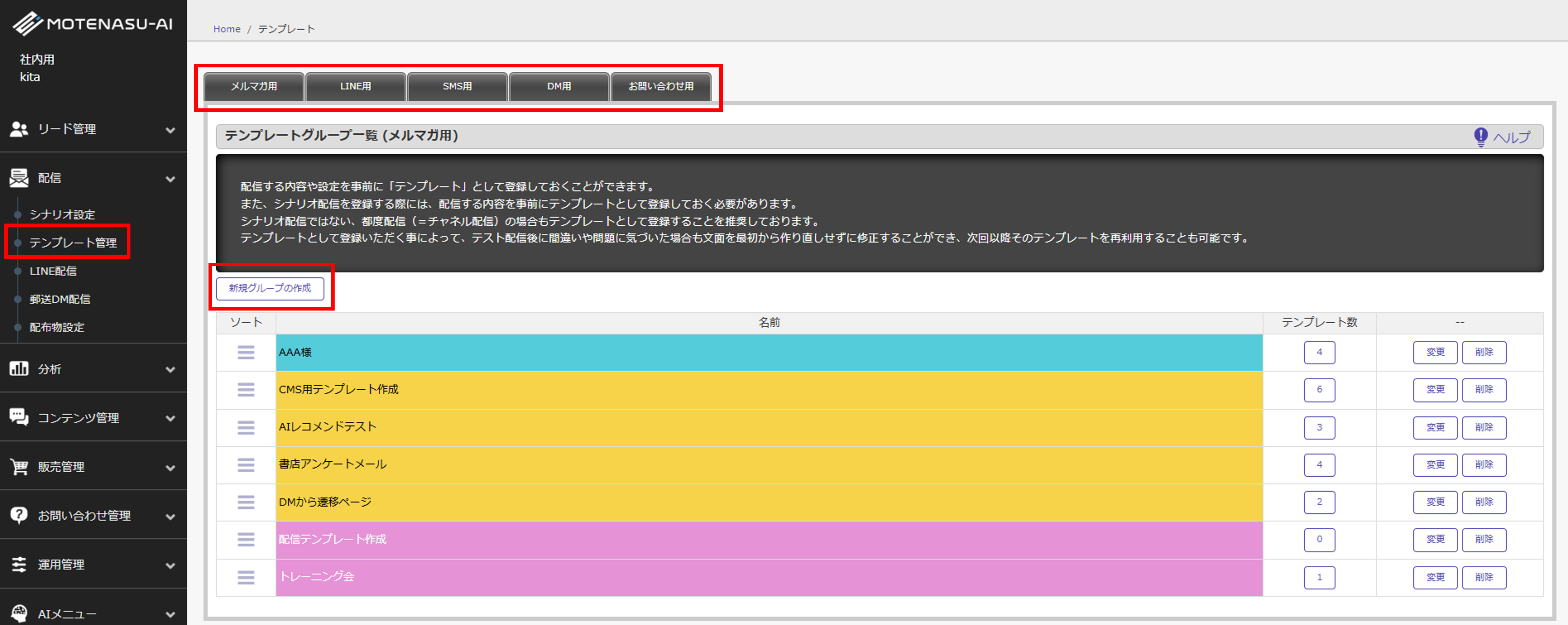
Task: Expand the AIメニュー chevron
Action: point(170,614)
